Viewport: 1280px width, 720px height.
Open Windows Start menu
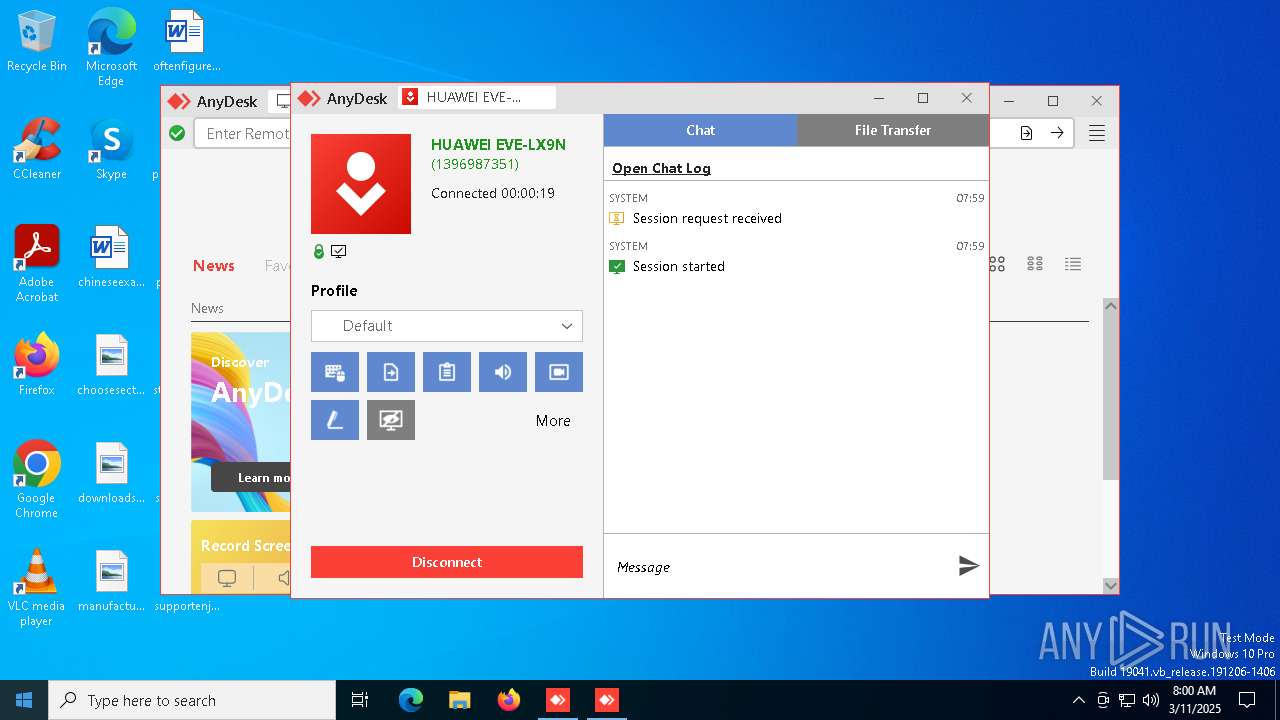click(x=24, y=700)
